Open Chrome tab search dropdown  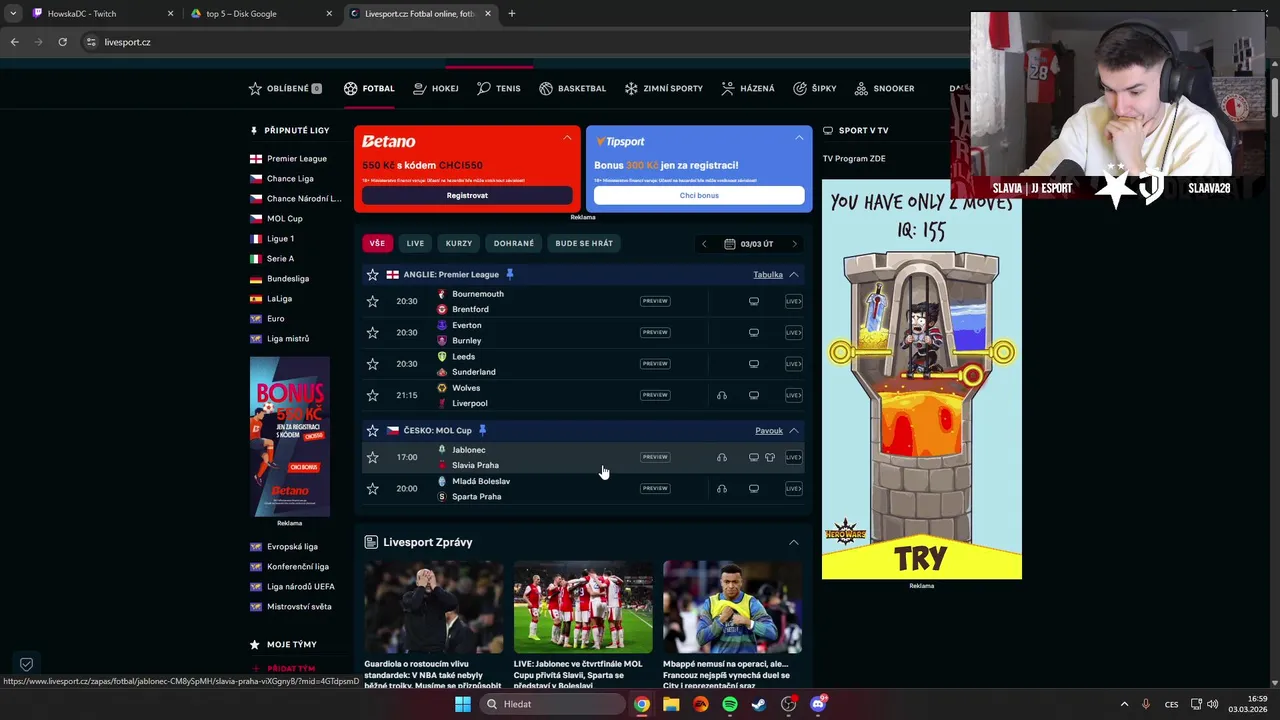click(13, 14)
